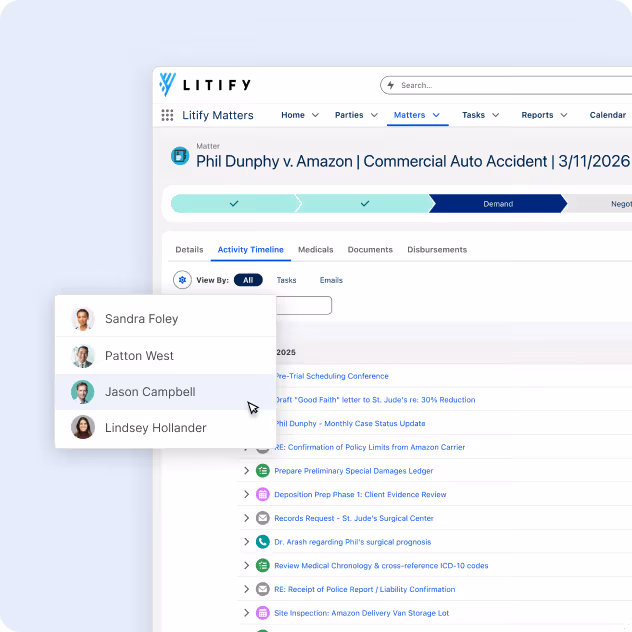632x632 pixels.
Task: Open Prepare Preliminary Special Damages Ledger link
Action: 354,471
